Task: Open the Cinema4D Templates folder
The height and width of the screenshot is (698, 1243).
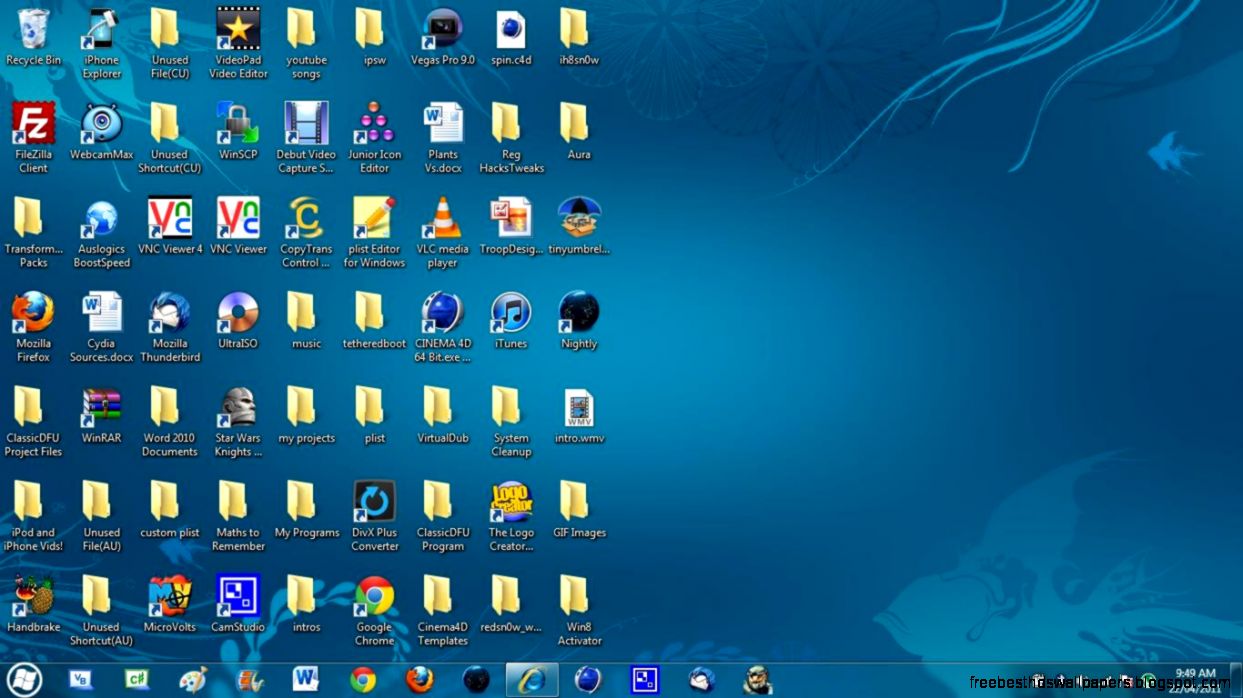Action: 442,610
